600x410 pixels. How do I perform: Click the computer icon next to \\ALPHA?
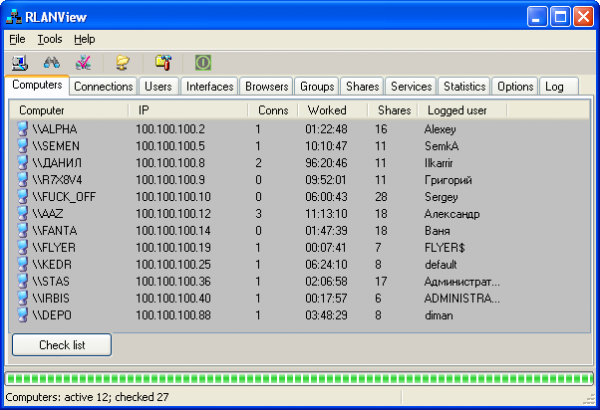(23, 129)
